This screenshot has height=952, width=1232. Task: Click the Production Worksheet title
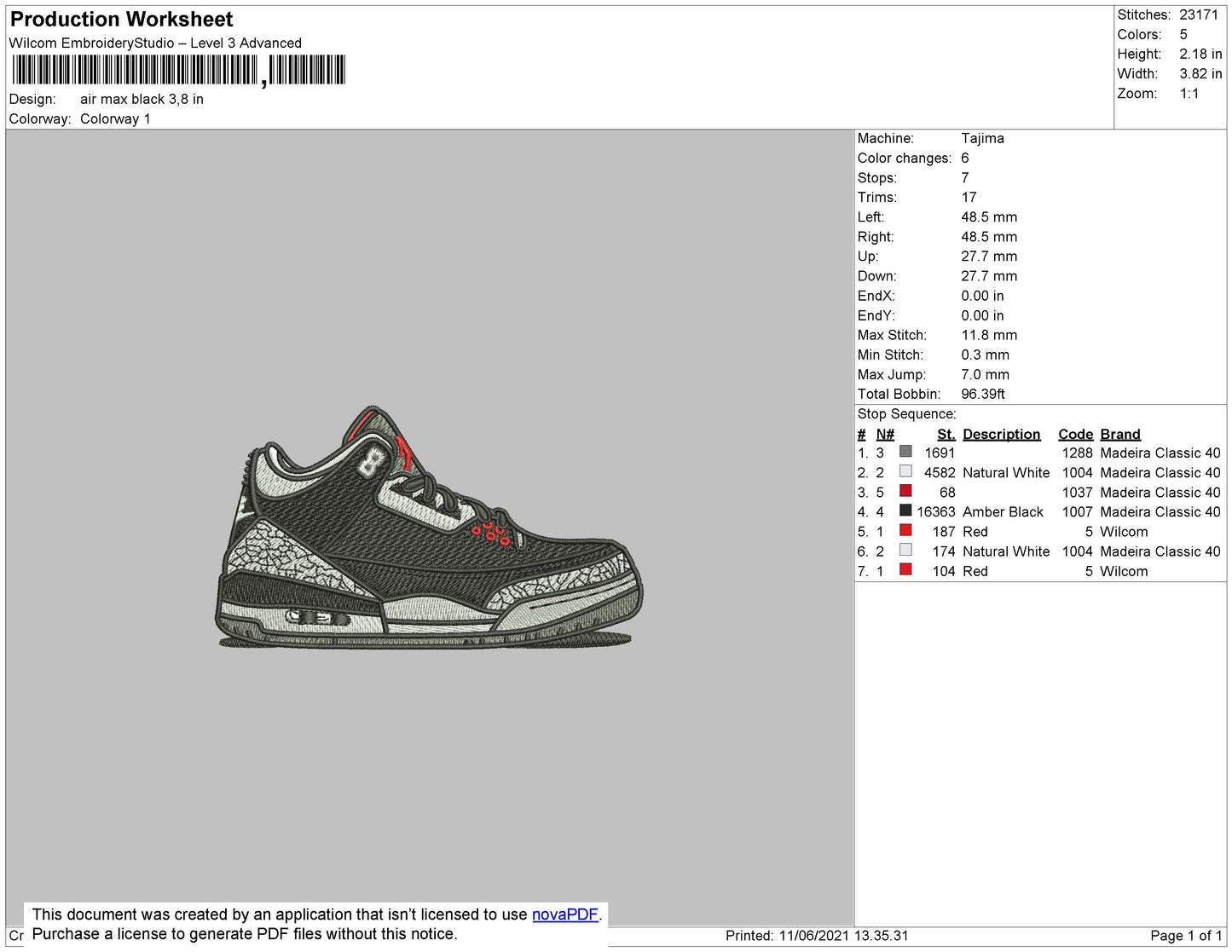pos(121,20)
